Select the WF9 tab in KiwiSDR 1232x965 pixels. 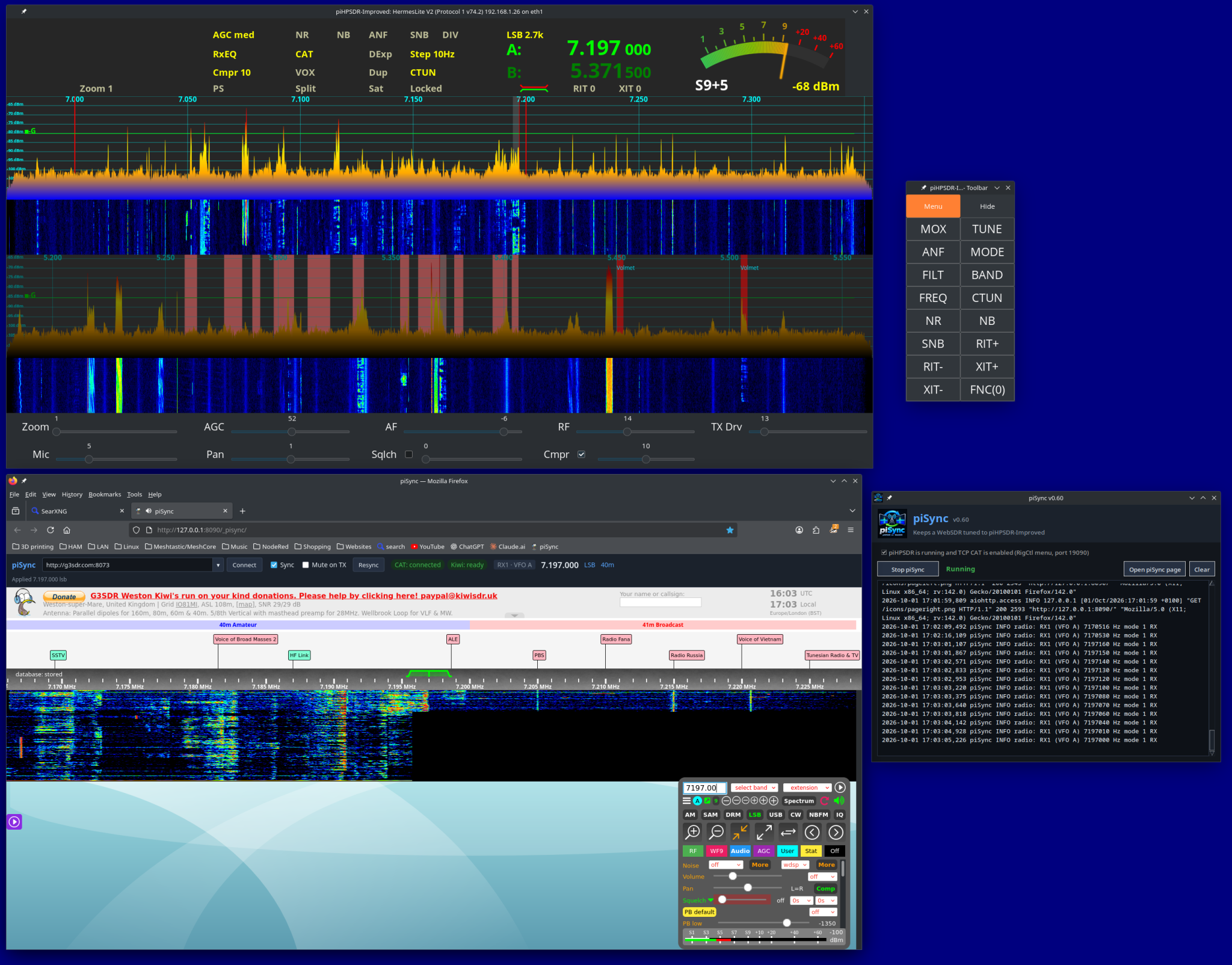716,851
